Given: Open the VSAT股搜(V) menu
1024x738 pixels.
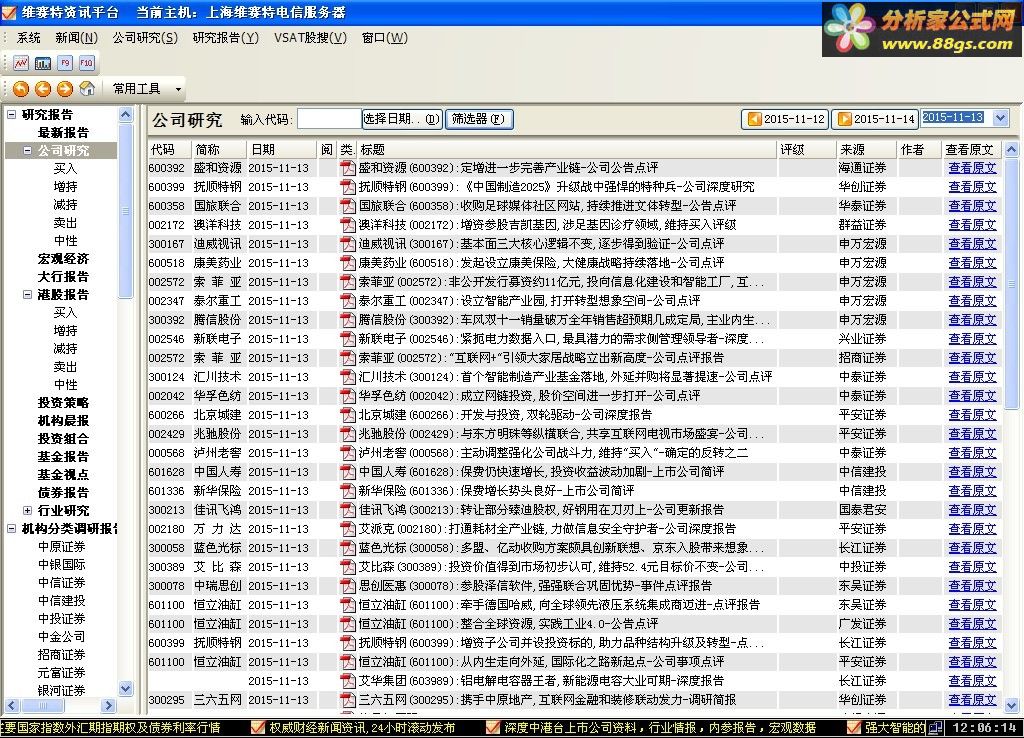Looking at the screenshot, I should [310, 38].
